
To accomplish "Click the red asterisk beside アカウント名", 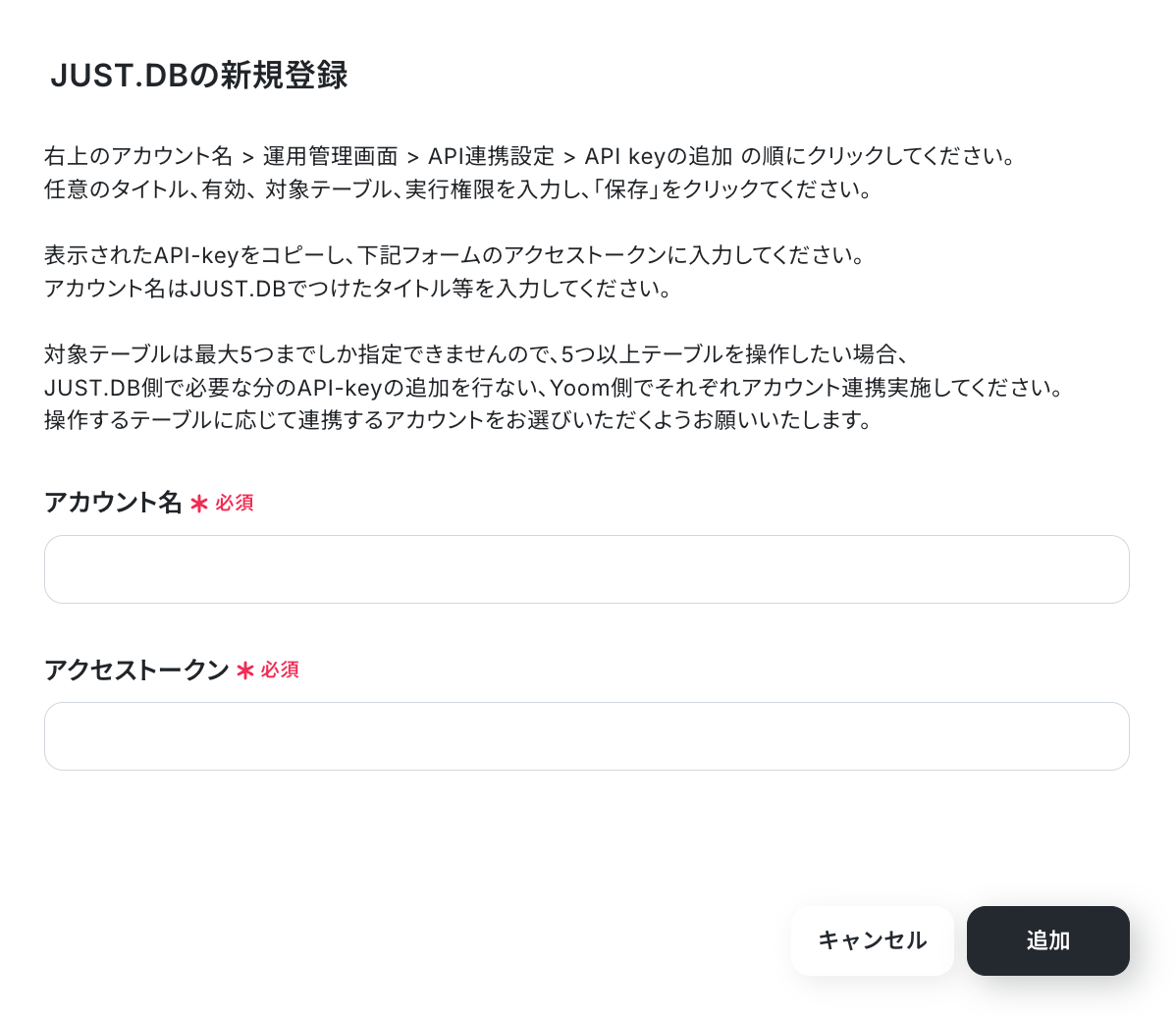I will pyautogui.click(x=198, y=504).
